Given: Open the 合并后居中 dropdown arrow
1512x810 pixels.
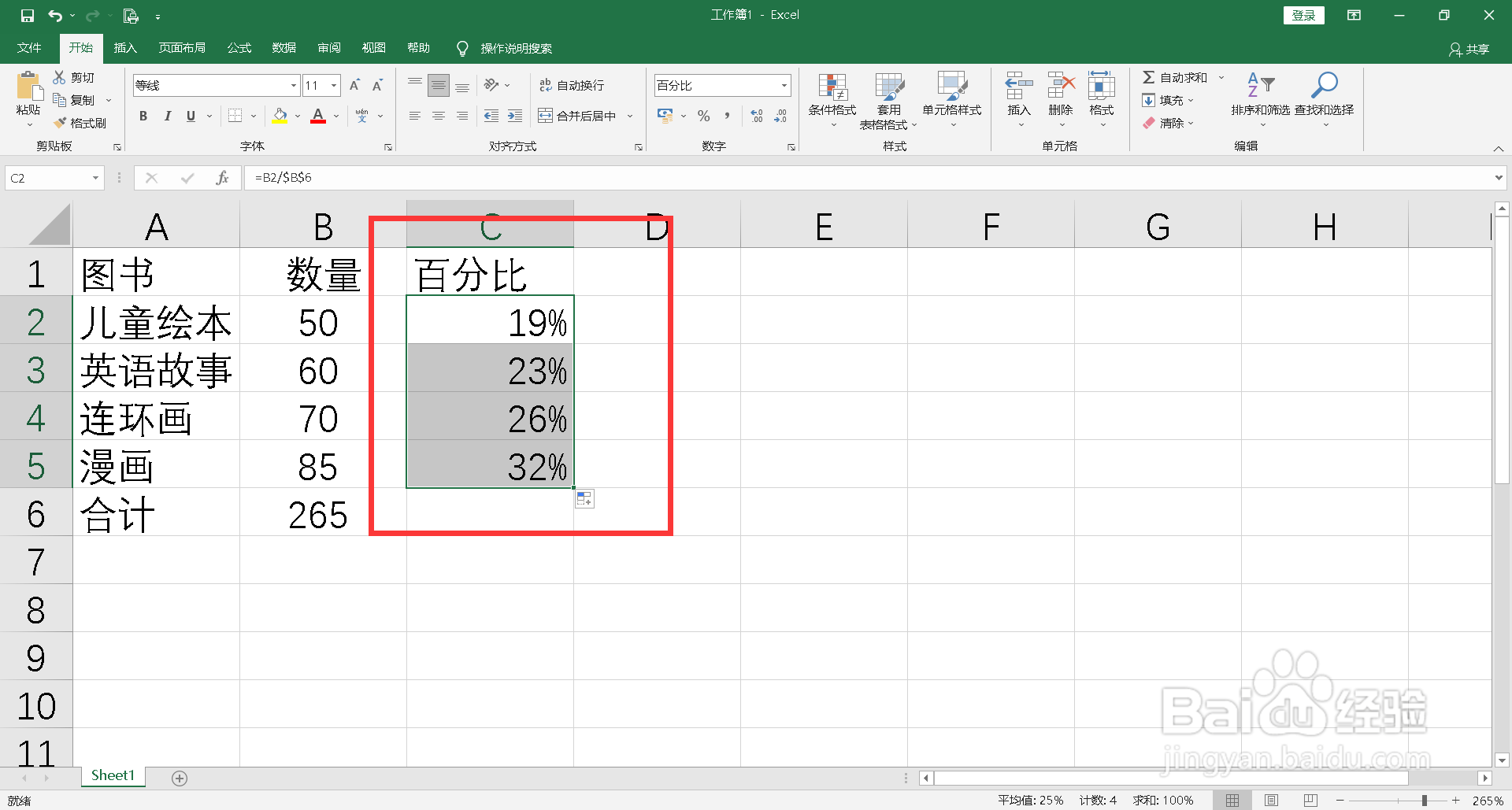Looking at the screenshot, I should tap(630, 117).
